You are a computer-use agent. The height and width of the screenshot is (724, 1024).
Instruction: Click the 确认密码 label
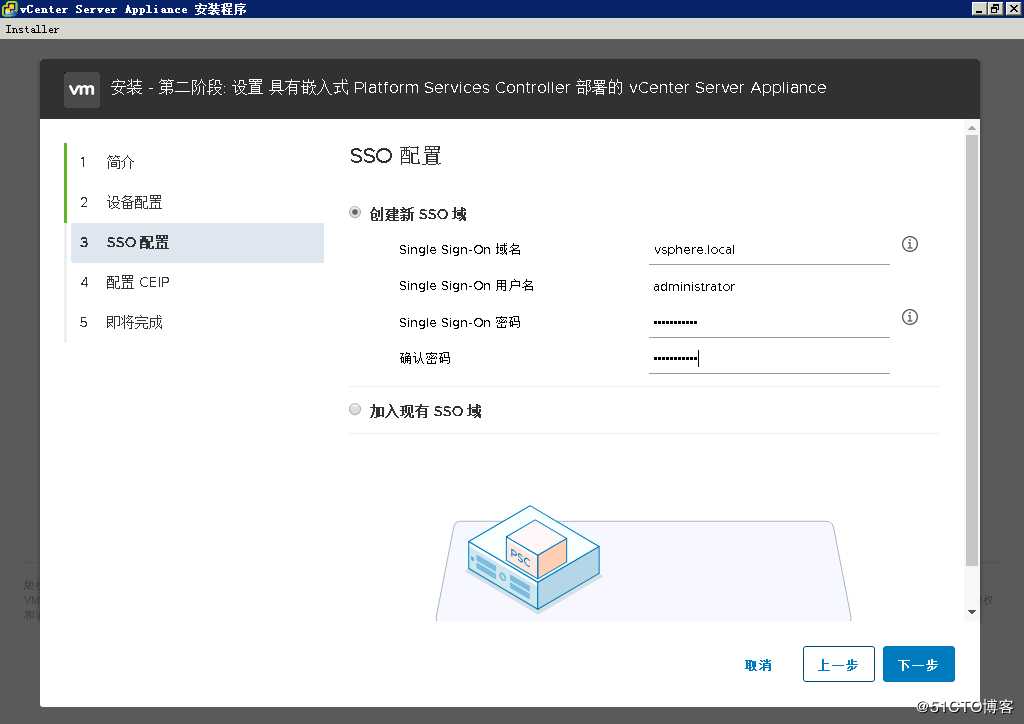point(424,358)
